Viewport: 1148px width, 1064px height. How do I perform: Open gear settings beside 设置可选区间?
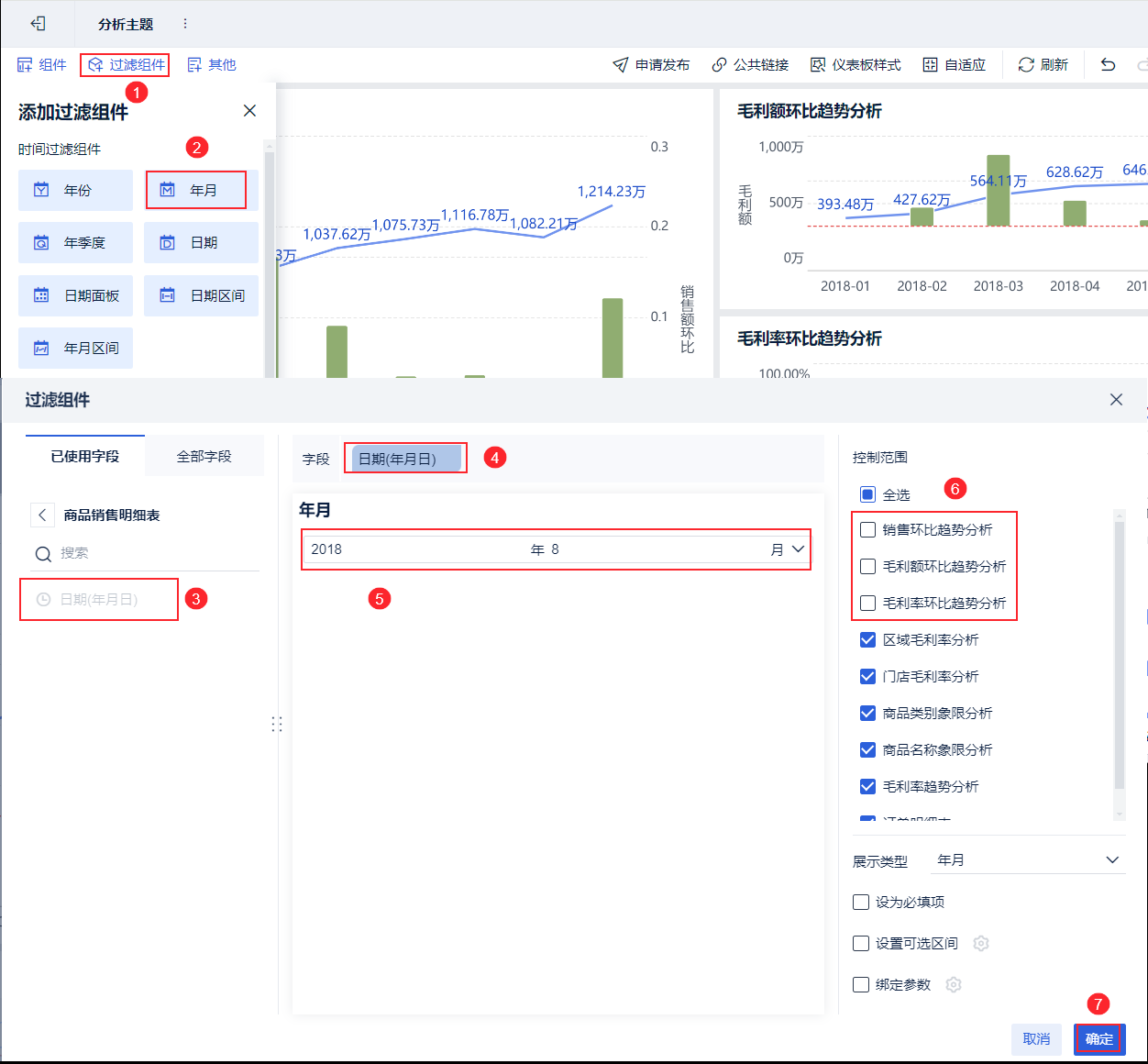tap(981, 944)
